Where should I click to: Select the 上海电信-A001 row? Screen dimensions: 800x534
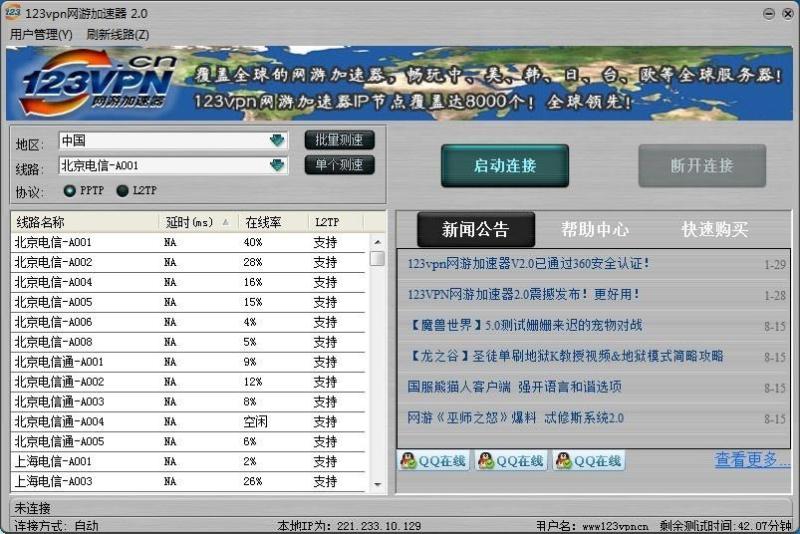188,461
